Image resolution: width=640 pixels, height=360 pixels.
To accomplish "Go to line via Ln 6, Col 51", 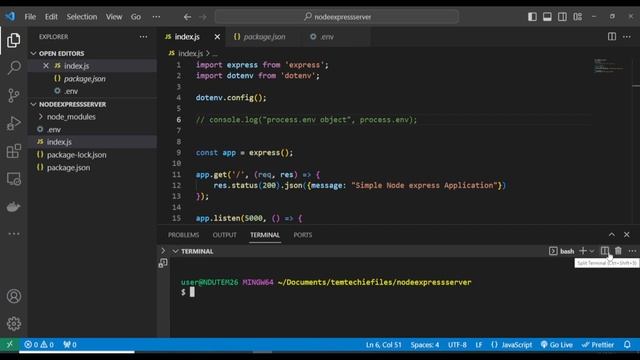I will (384, 345).
